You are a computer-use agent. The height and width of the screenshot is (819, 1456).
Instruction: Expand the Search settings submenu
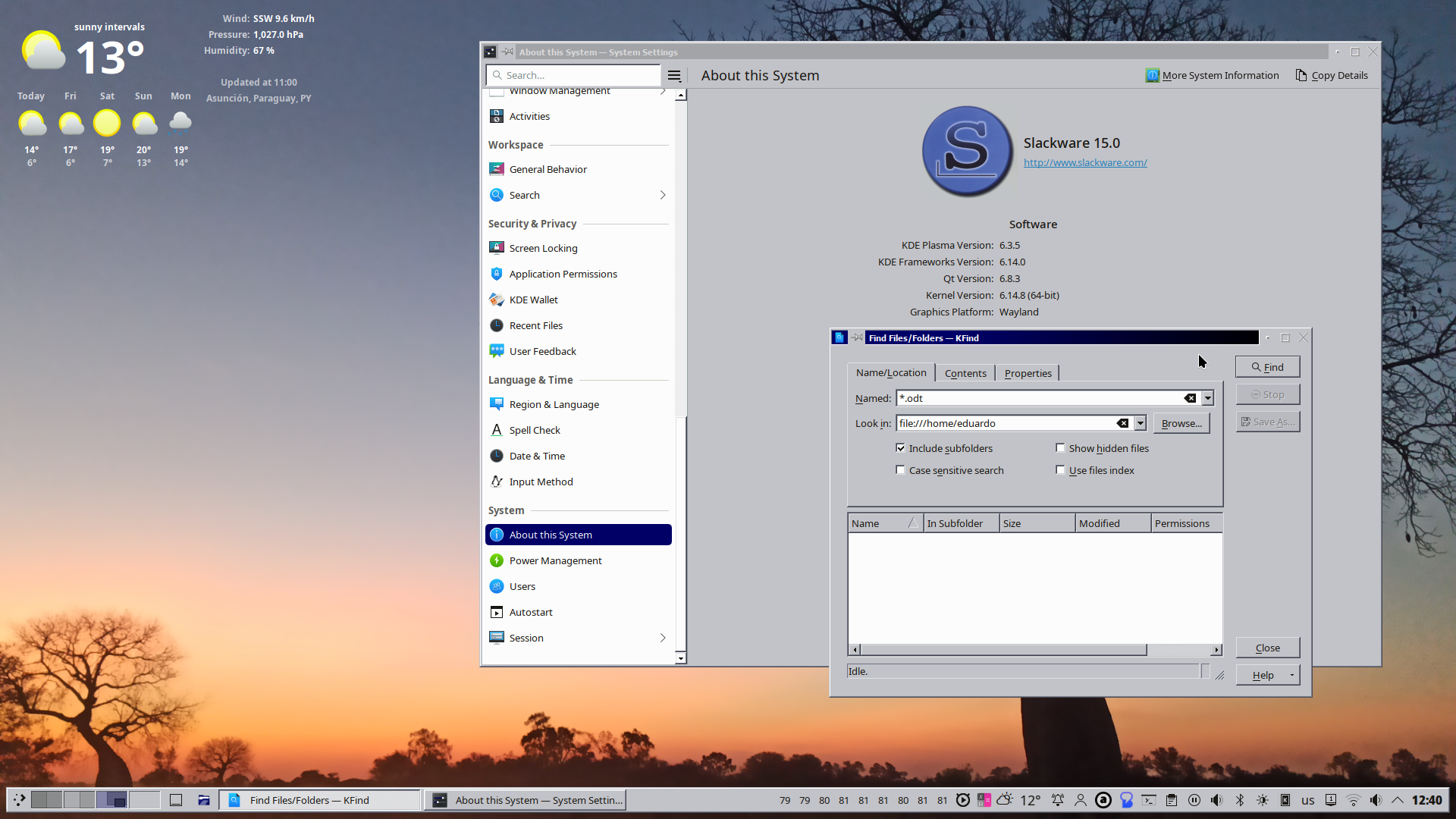(663, 195)
